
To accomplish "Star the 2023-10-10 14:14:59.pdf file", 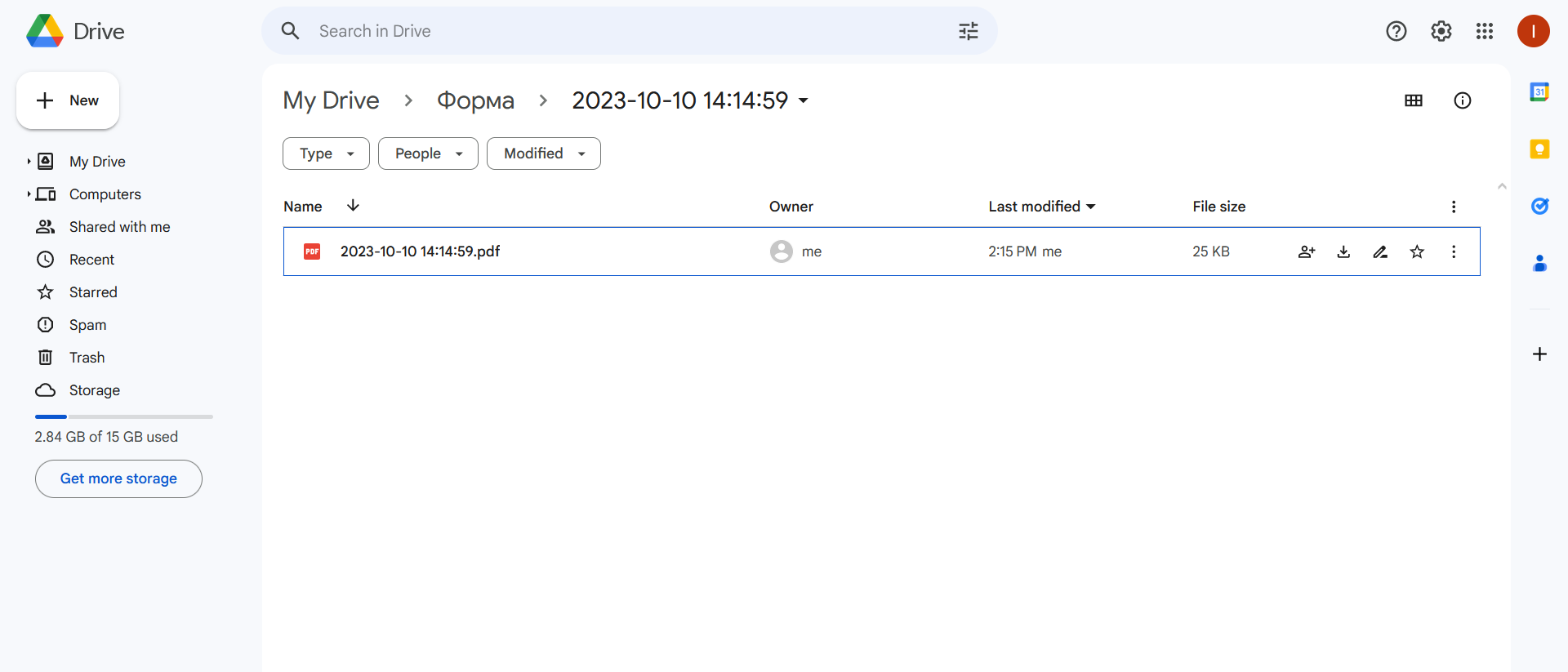I will [1417, 251].
